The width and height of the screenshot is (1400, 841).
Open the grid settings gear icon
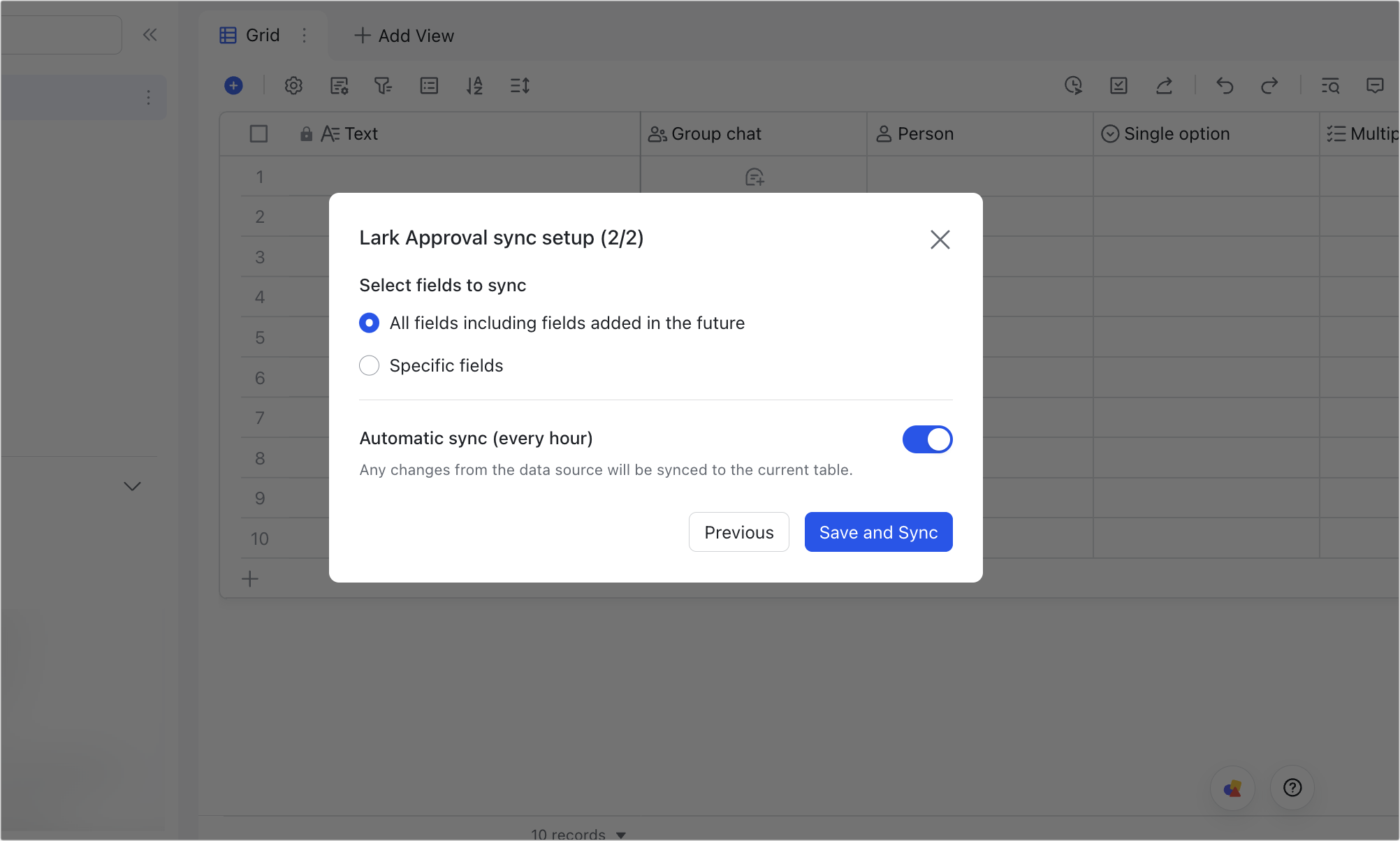point(293,85)
